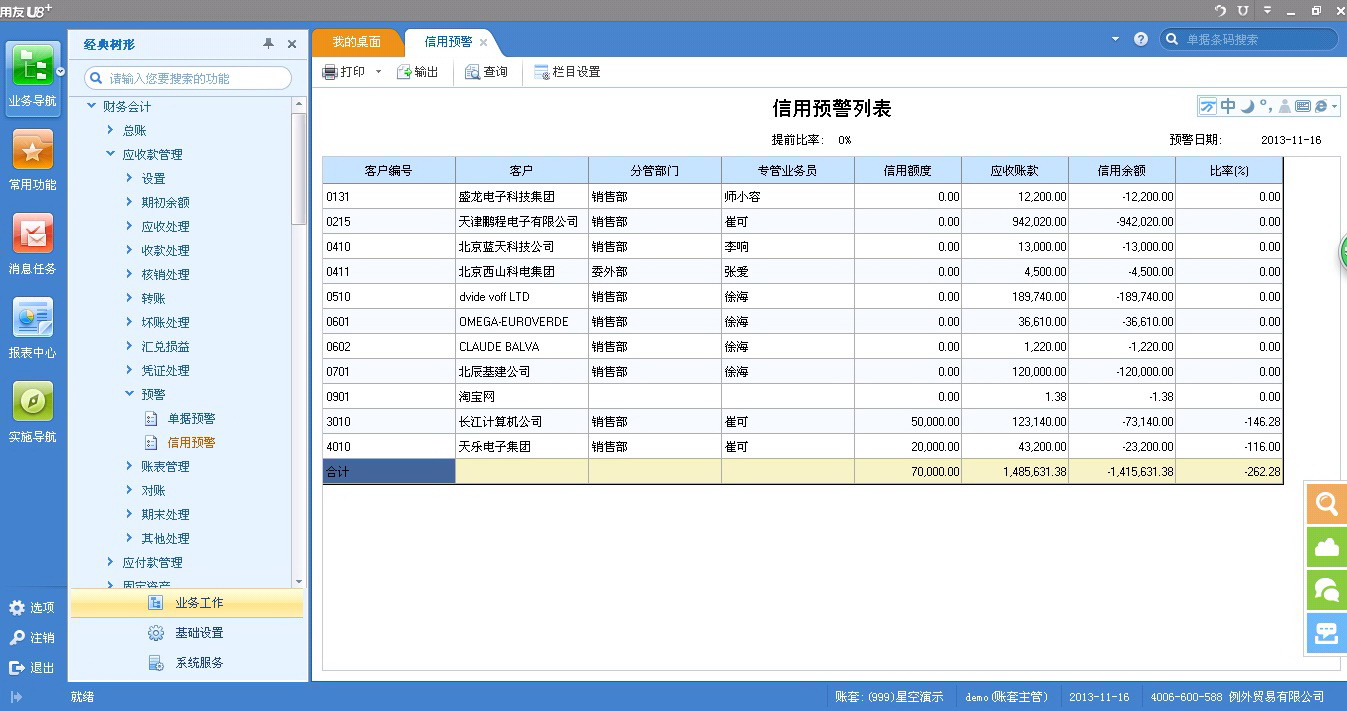Viewport: 1347px width, 711px height.
Task: Click the 退出 exit icon
Action: (x=17, y=667)
